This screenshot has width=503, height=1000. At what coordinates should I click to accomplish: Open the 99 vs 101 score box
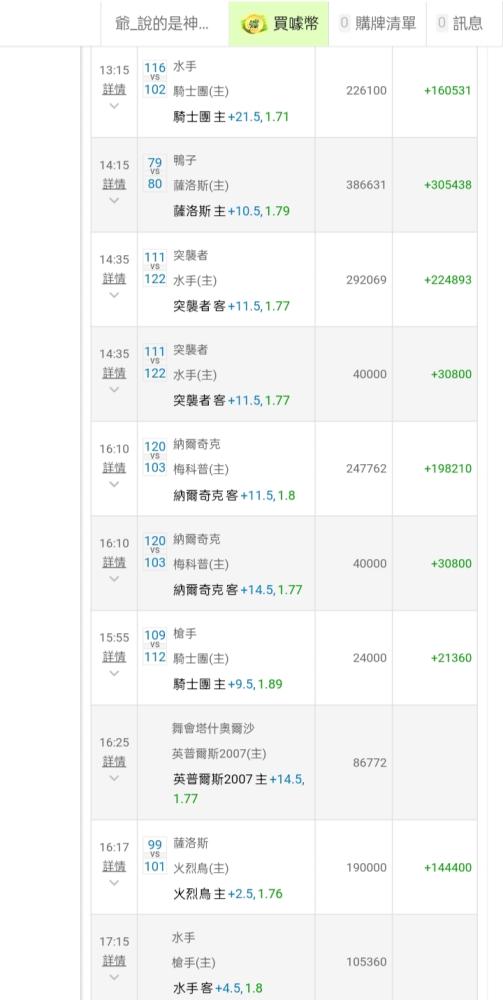pyautogui.click(x=155, y=856)
